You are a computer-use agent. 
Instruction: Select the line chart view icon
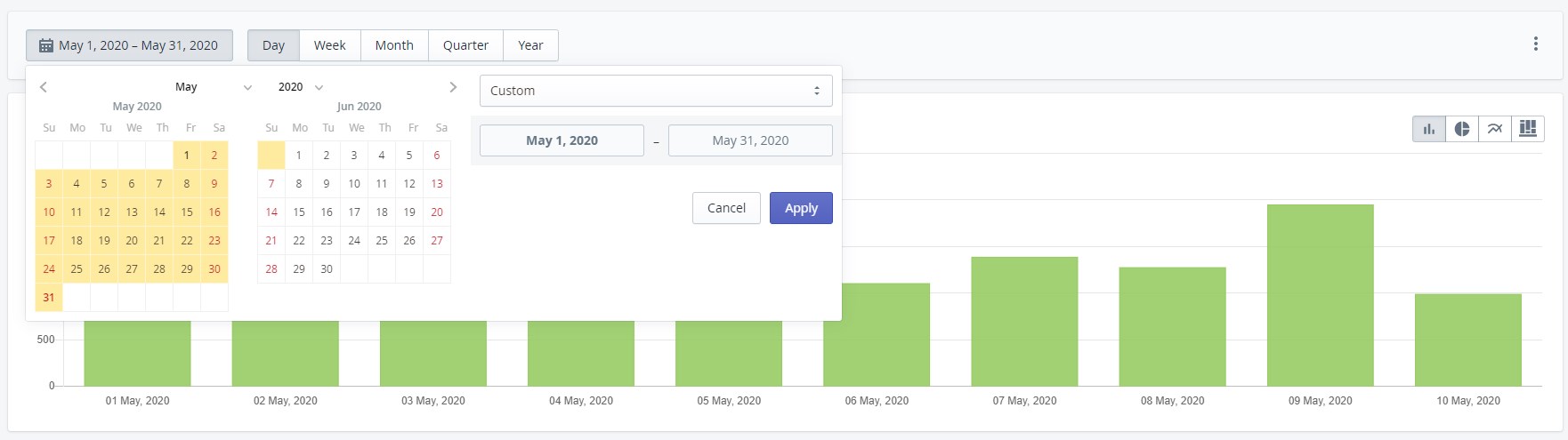point(1494,129)
